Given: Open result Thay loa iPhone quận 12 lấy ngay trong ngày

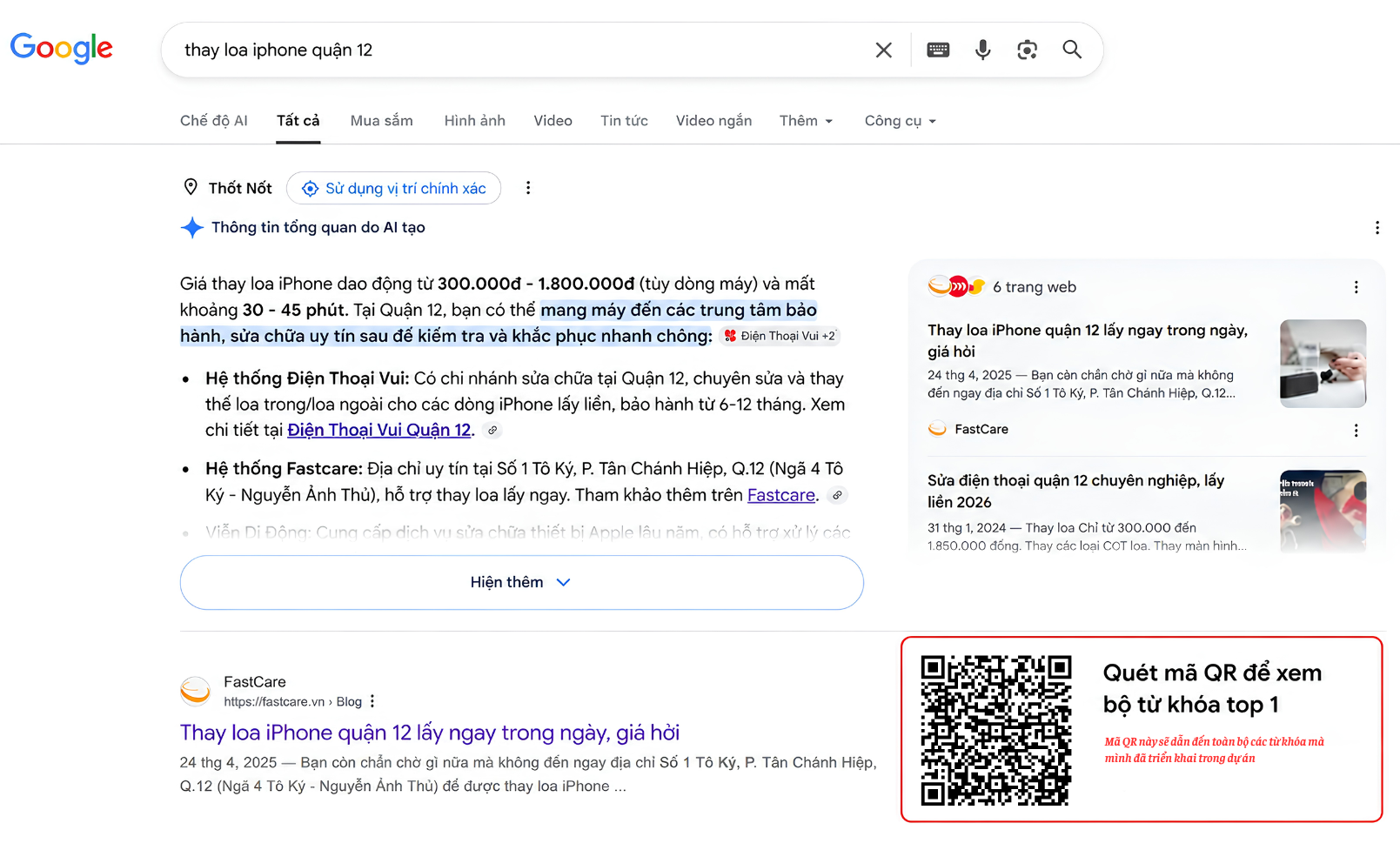Looking at the screenshot, I should [430, 733].
